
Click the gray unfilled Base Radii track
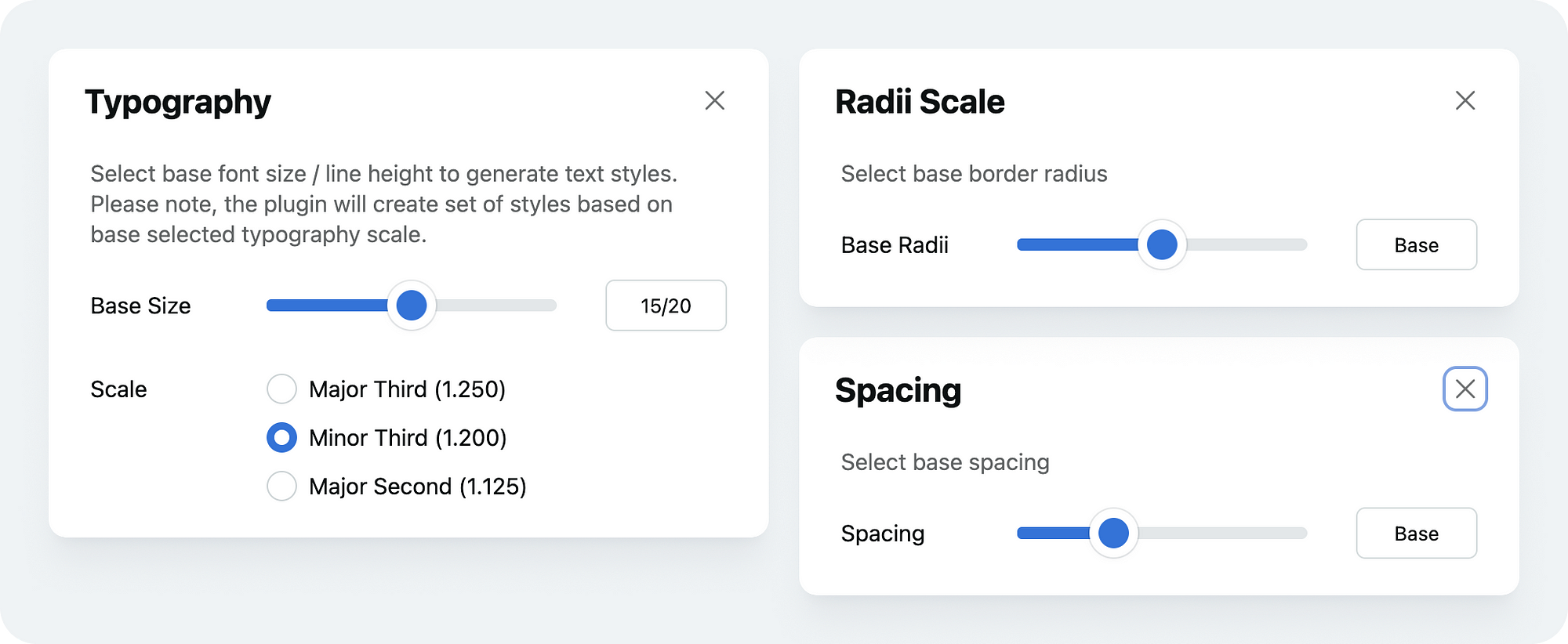pyautogui.click(x=1248, y=244)
